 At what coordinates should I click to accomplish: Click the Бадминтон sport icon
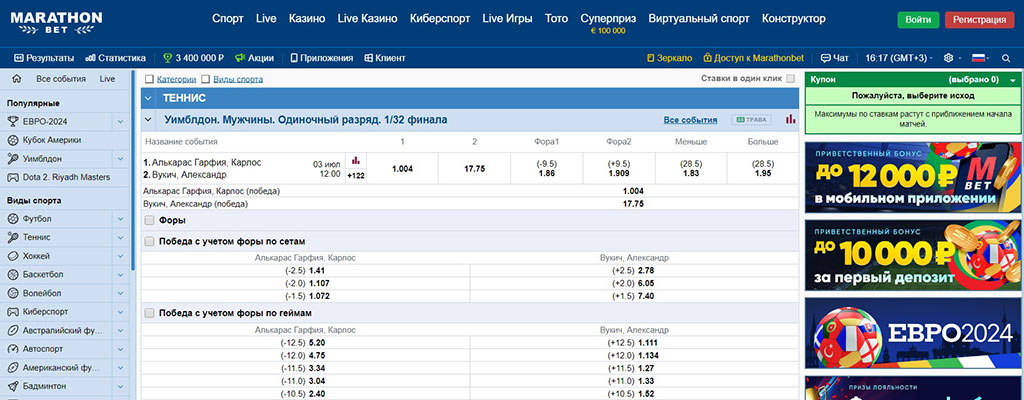coord(12,386)
